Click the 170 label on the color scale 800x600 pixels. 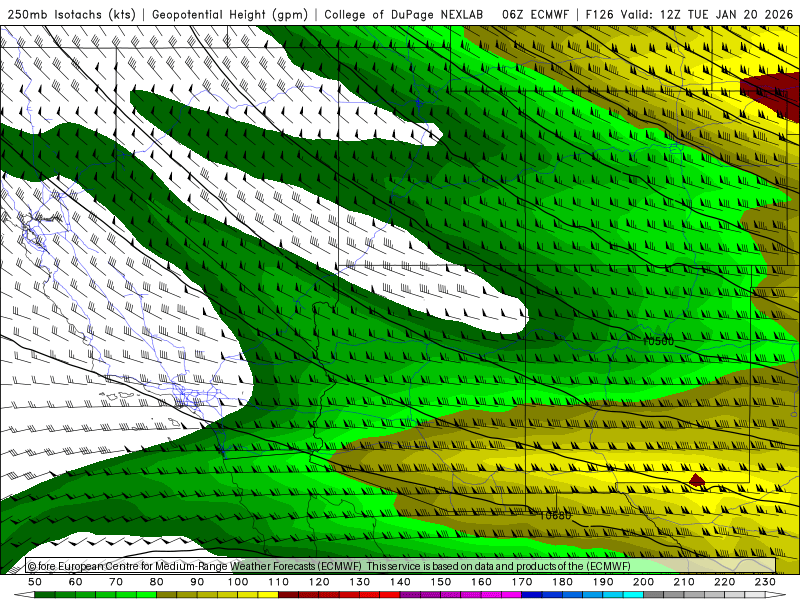coord(522,582)
